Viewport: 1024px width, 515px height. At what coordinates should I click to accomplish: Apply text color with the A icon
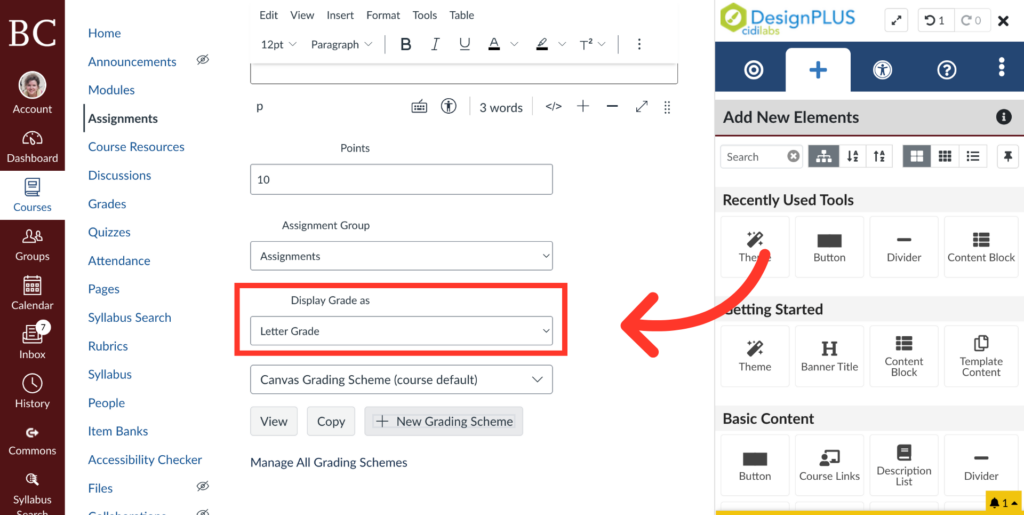(x=494, y=44)
